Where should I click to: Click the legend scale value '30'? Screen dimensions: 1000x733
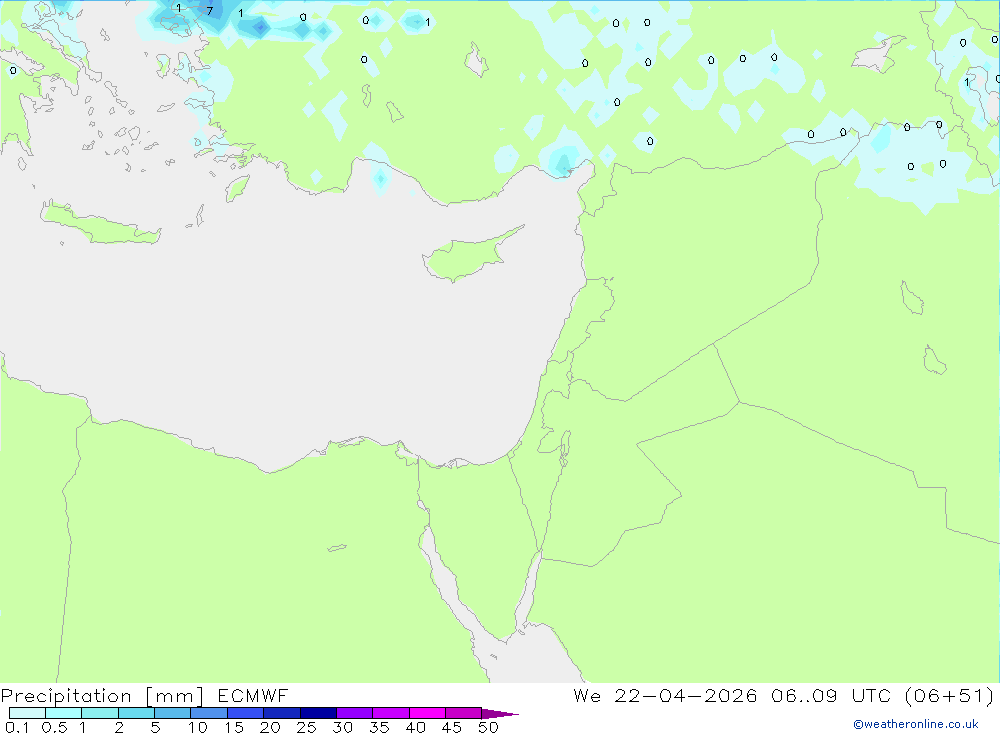[342, 727]
